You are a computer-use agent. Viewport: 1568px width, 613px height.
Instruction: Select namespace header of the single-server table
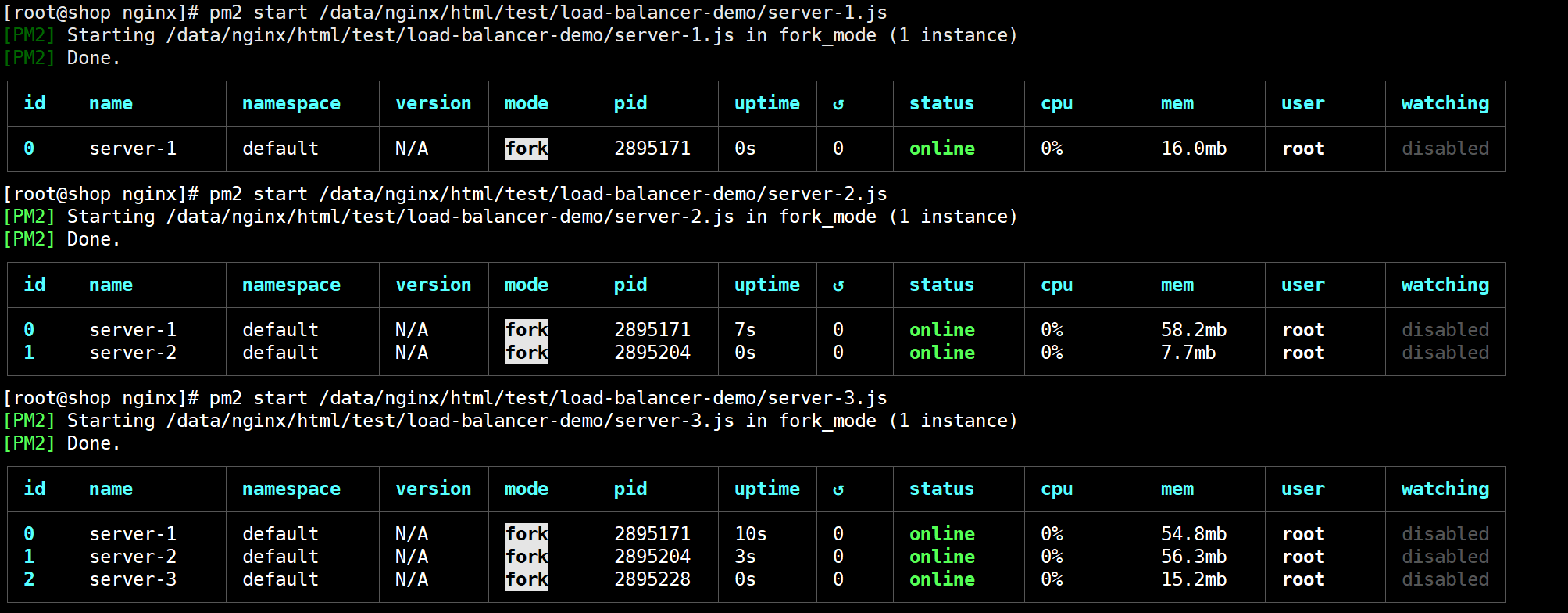(291, 104)
